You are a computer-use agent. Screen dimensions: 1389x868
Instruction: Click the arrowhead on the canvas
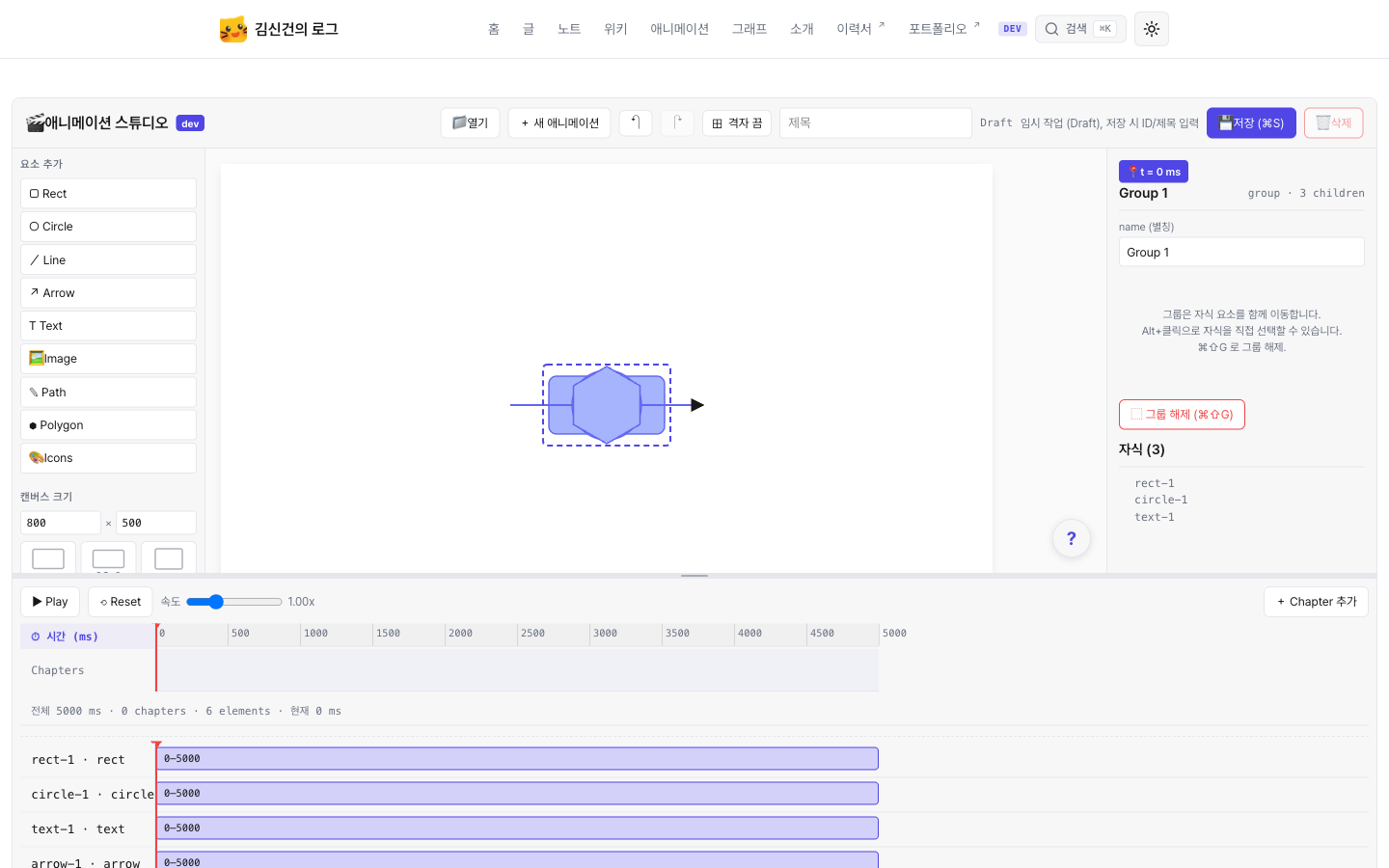697,405
